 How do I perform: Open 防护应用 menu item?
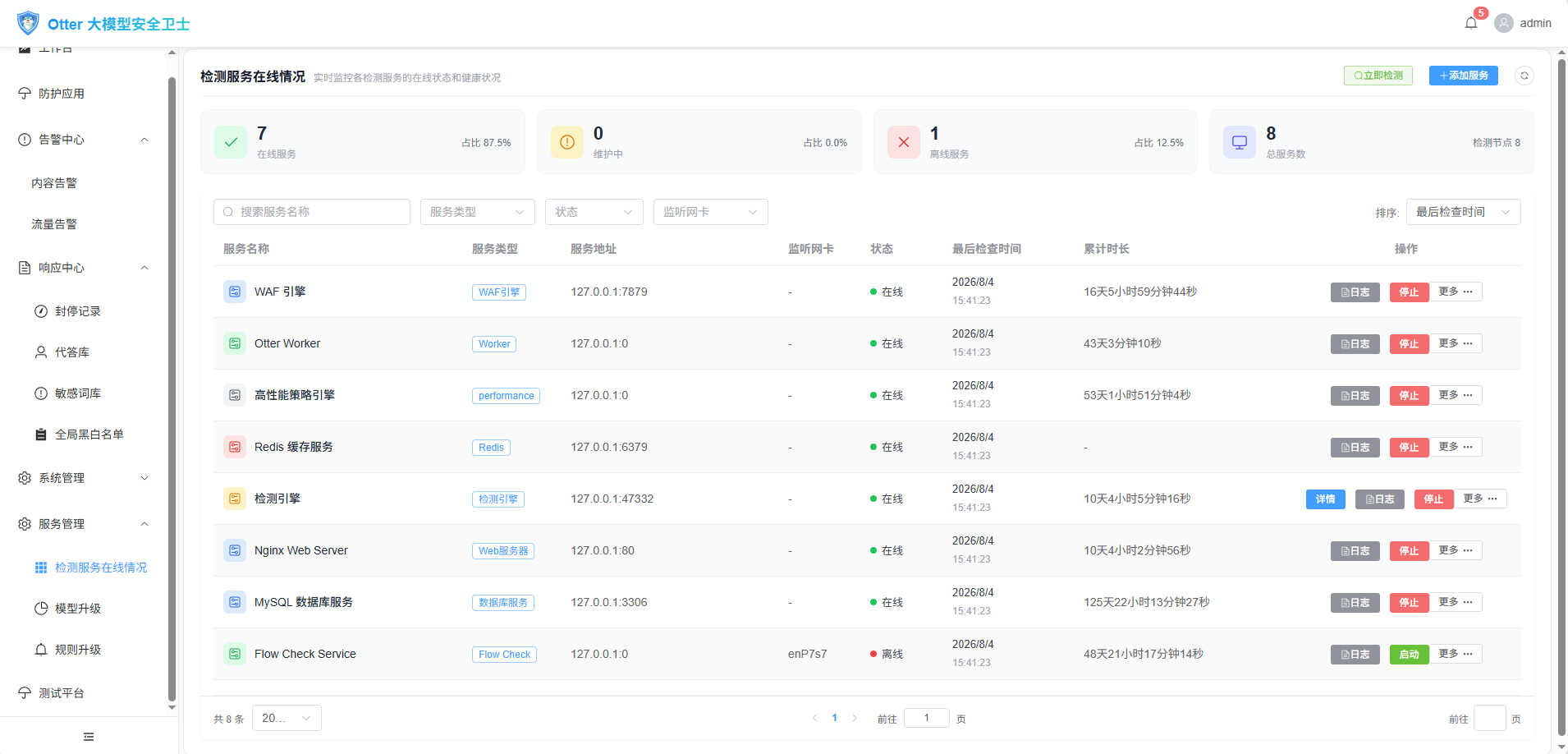(62, 94)
